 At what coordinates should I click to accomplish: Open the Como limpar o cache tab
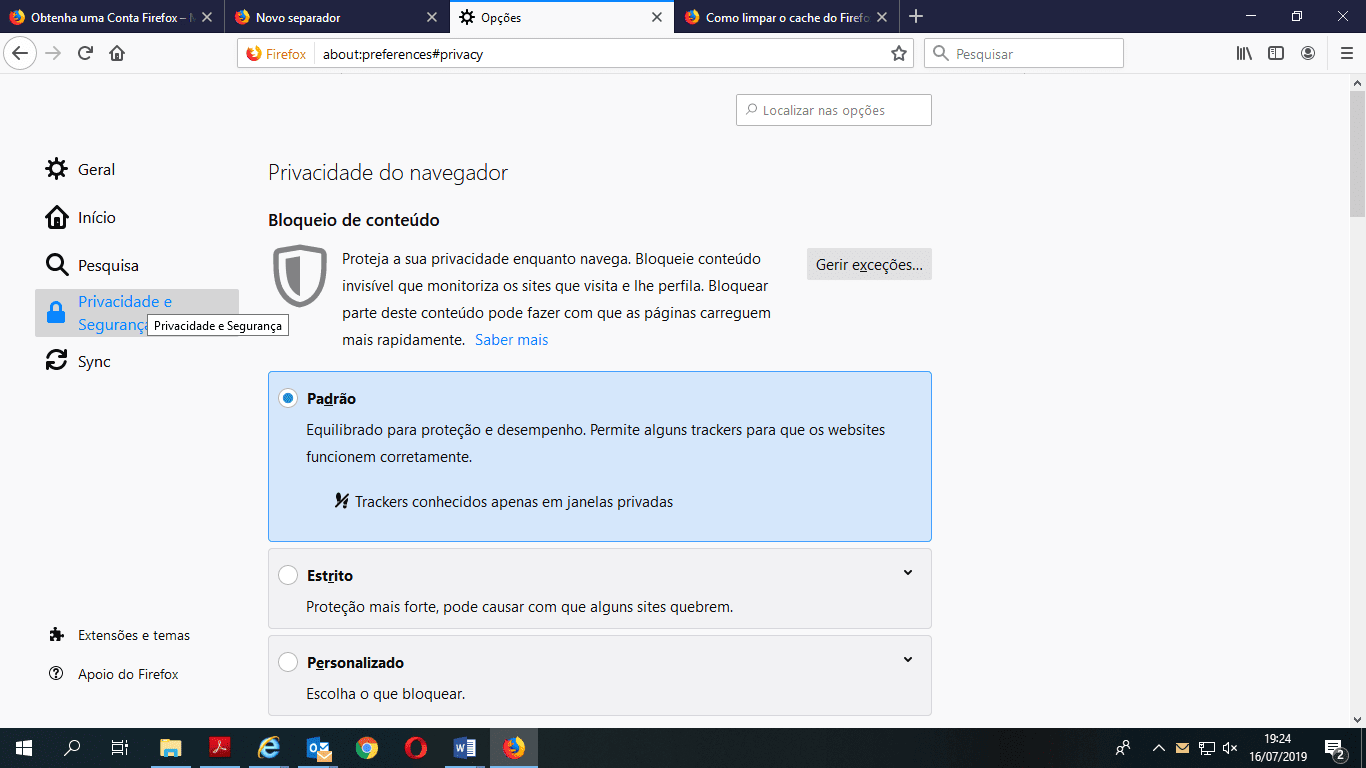click(780, 17)
